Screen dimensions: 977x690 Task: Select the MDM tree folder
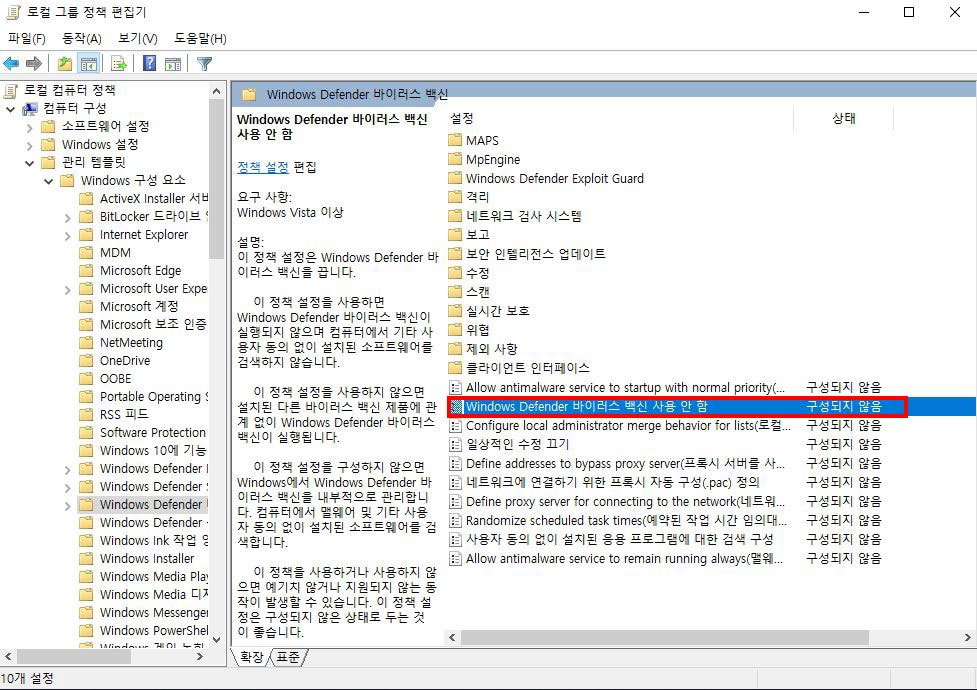pyautogui.click(x=107, y=252)
